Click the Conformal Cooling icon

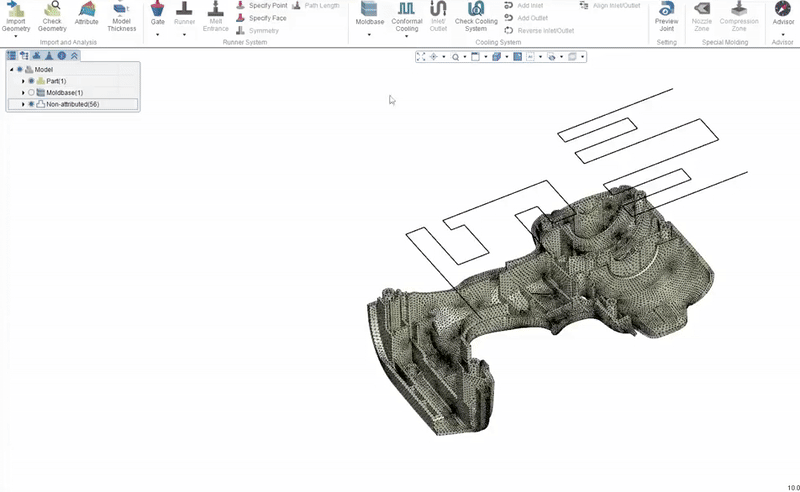[406, 9]
